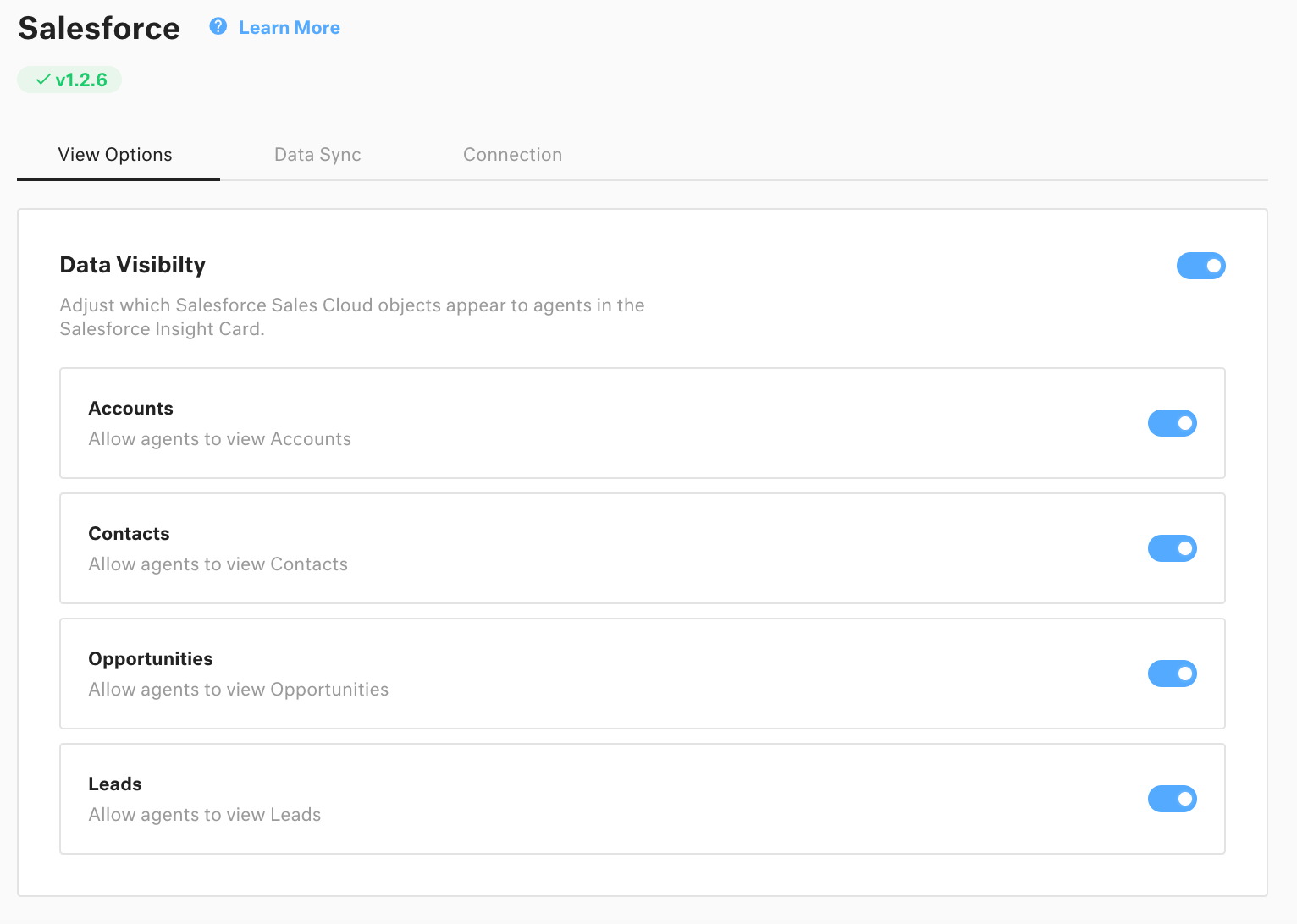
Task: Select the View Options tab
Action: pos(115,154)
